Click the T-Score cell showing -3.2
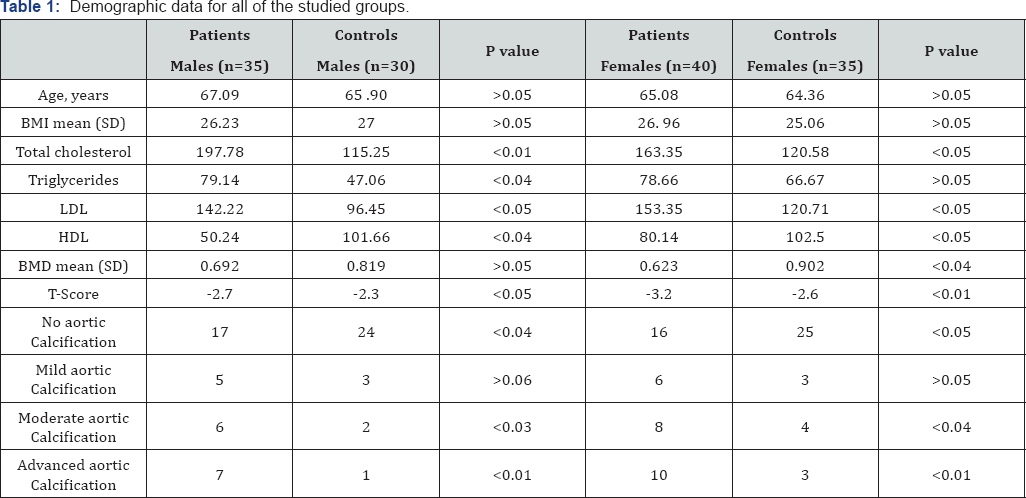The width and height of the screenshot is (1026, 498). tap(658, 294)
